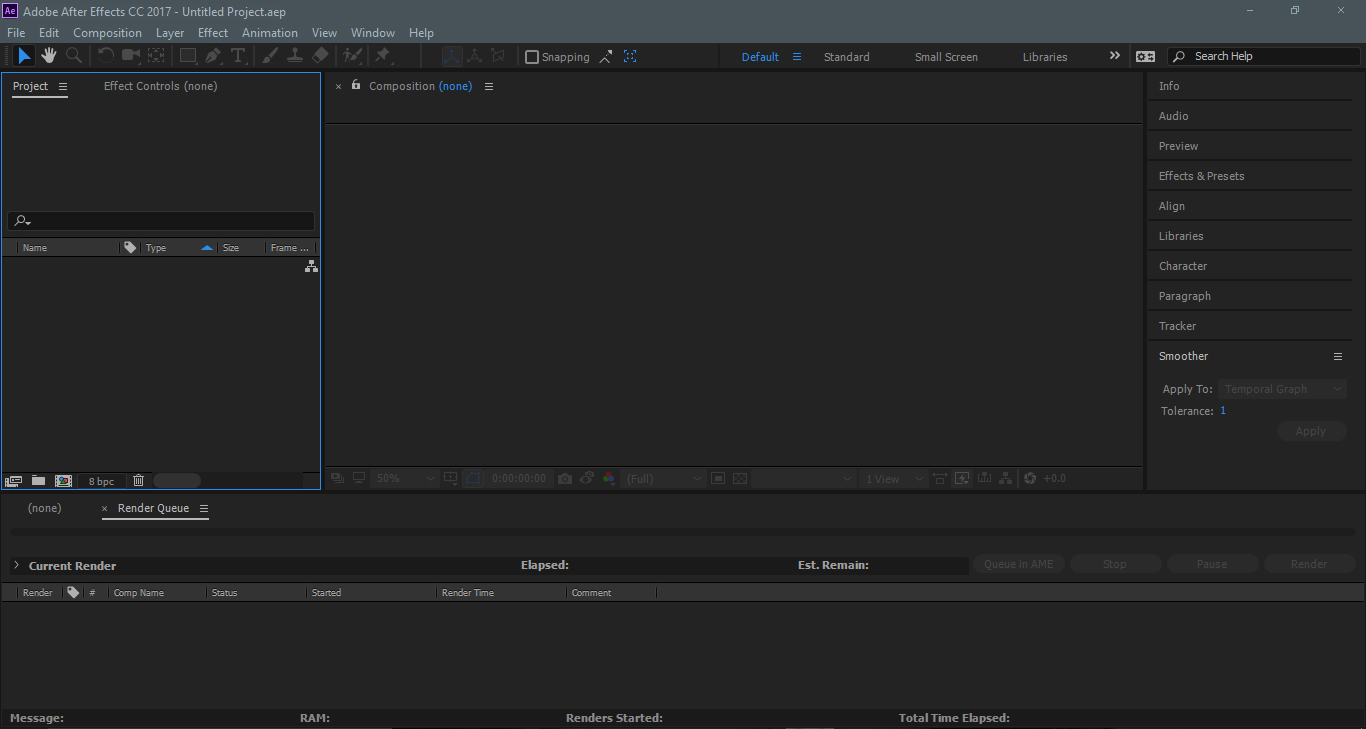Toggle the transparency grid view
The image size is (1366, 729).
[741, 478]
